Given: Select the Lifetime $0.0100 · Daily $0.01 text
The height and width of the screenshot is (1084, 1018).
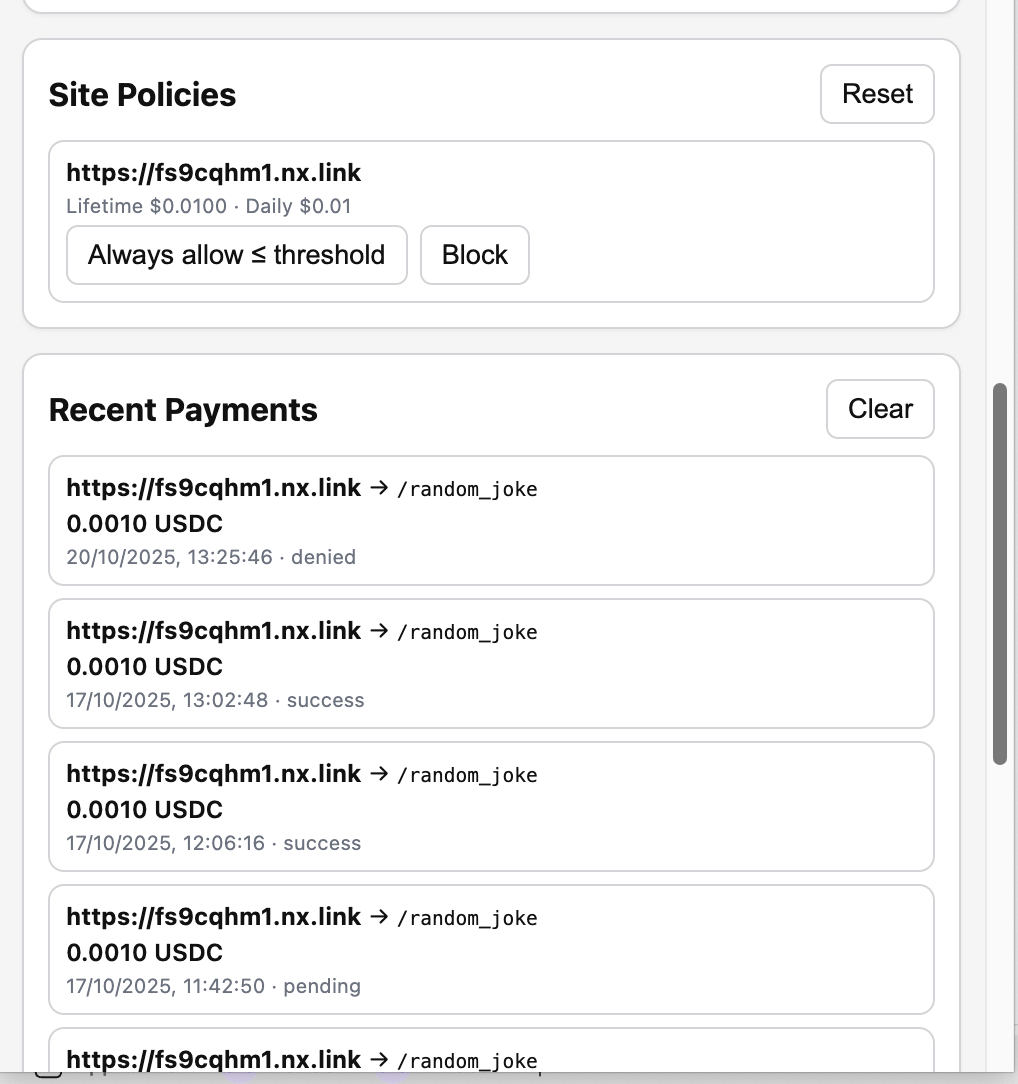Looking at the screenshot, I should tap(208, 207).
